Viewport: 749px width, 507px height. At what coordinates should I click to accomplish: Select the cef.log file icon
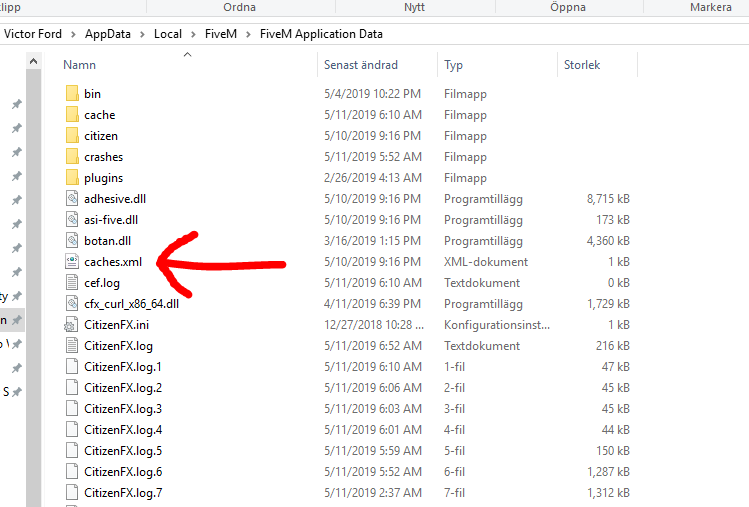point(72,282)
